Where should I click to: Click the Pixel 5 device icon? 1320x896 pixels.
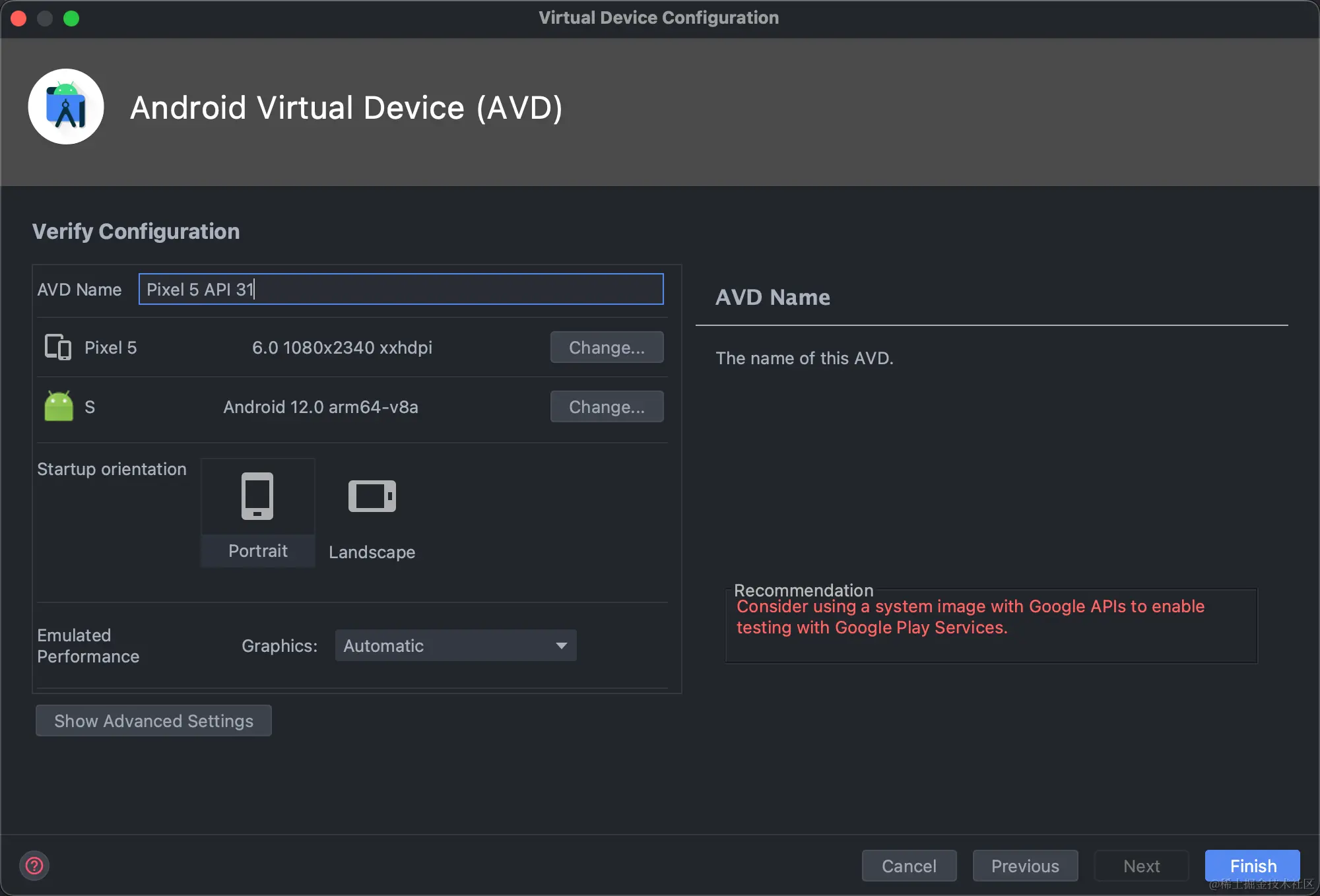[58, 347]
